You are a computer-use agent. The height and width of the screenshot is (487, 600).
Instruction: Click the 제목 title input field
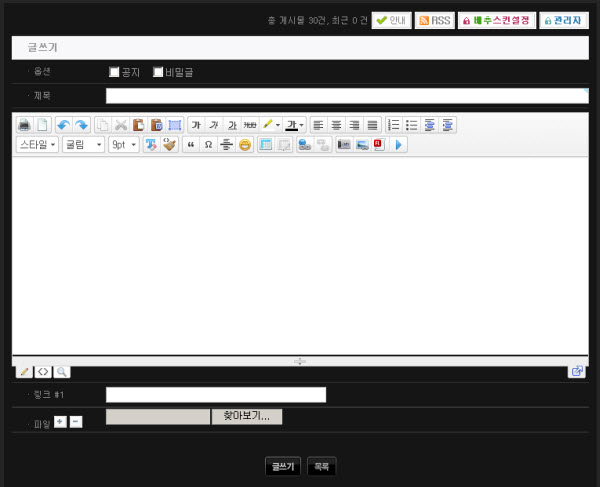(x=347, y=96)
